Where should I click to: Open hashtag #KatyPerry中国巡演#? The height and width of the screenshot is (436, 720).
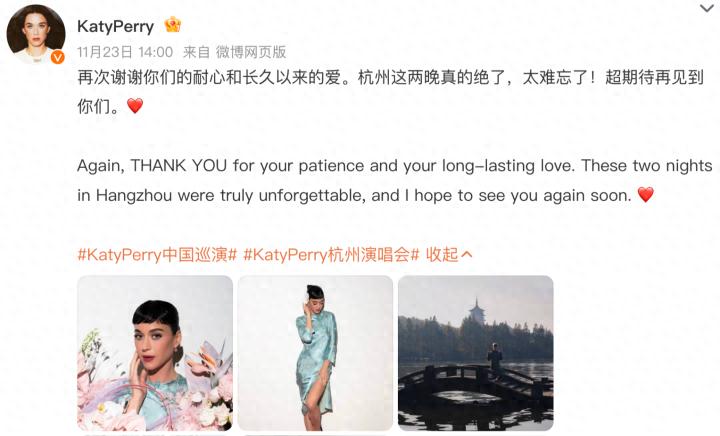pos(157,254)
